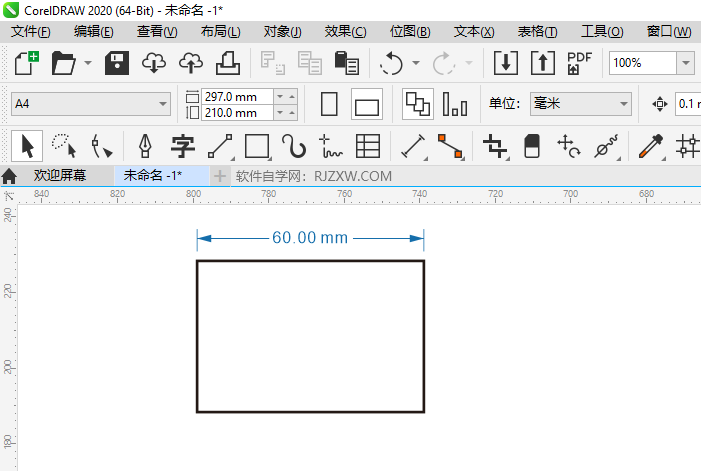Open the zoom level dropdown arrow
This screenshot has height=471, width=701.
click(x=685, y=63)
